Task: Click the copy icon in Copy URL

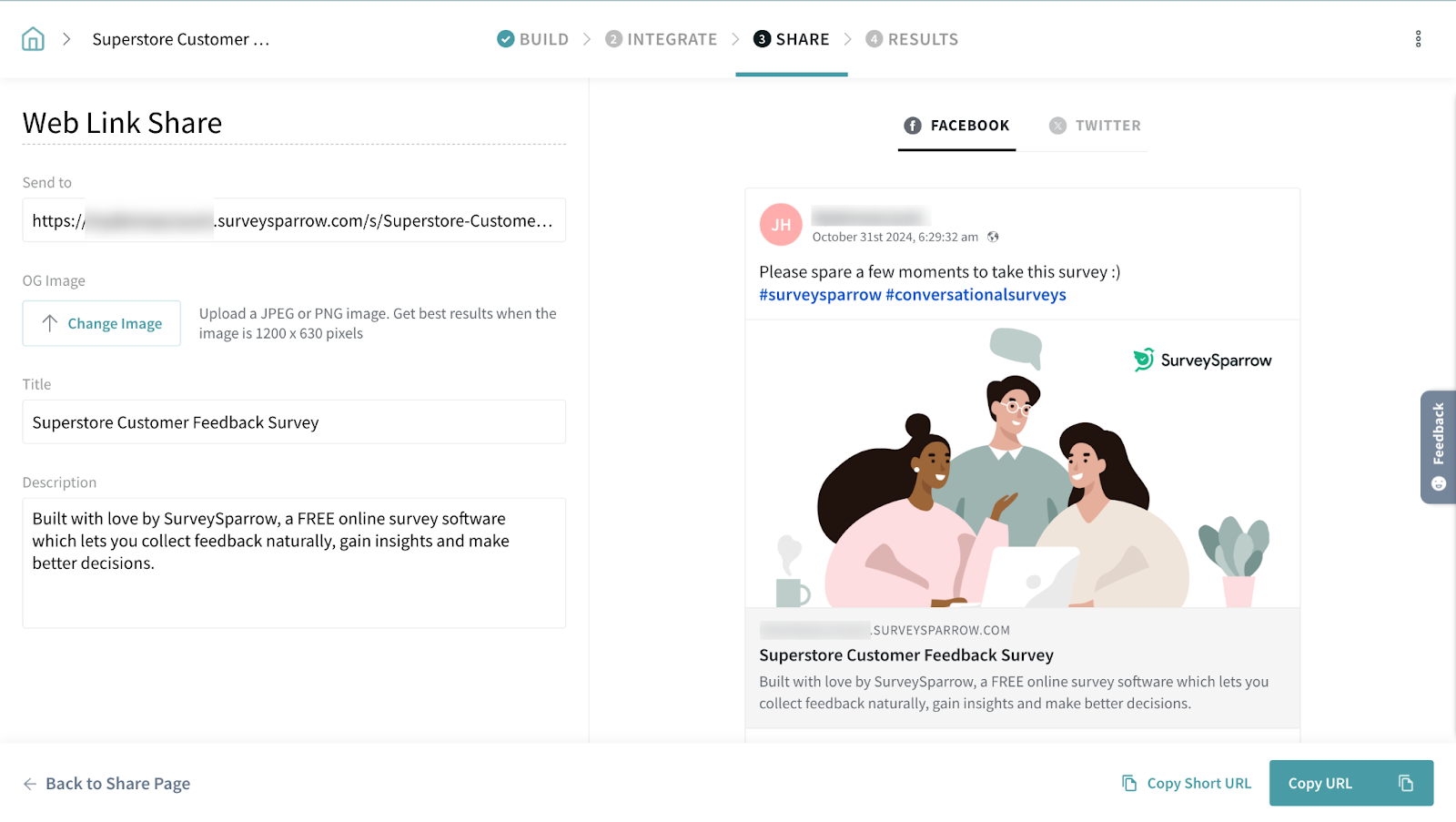Action: click(x=1405, y=783)
